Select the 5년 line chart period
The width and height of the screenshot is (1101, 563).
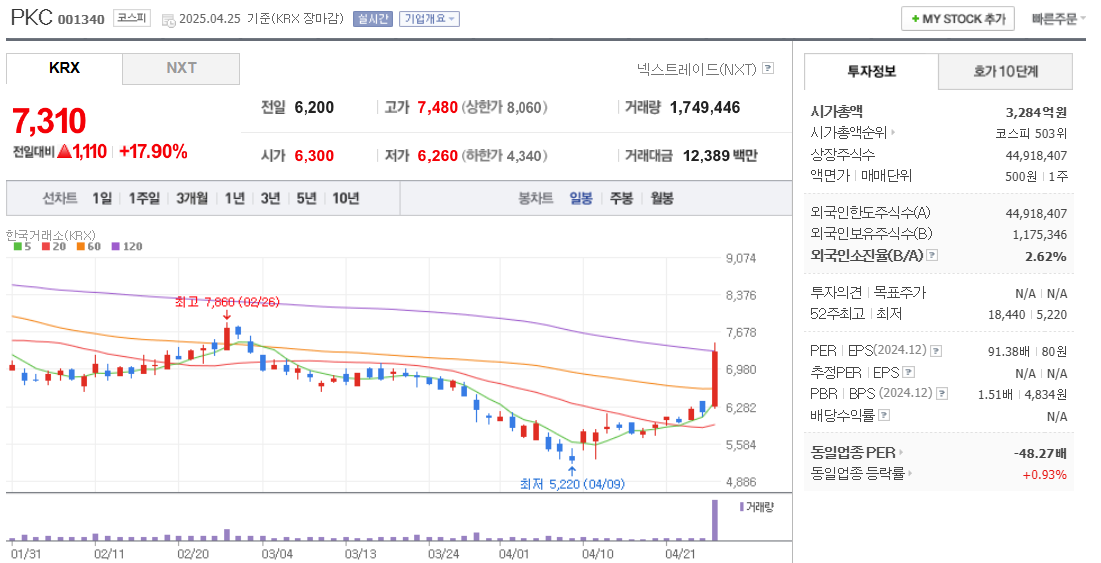(306, 199)
